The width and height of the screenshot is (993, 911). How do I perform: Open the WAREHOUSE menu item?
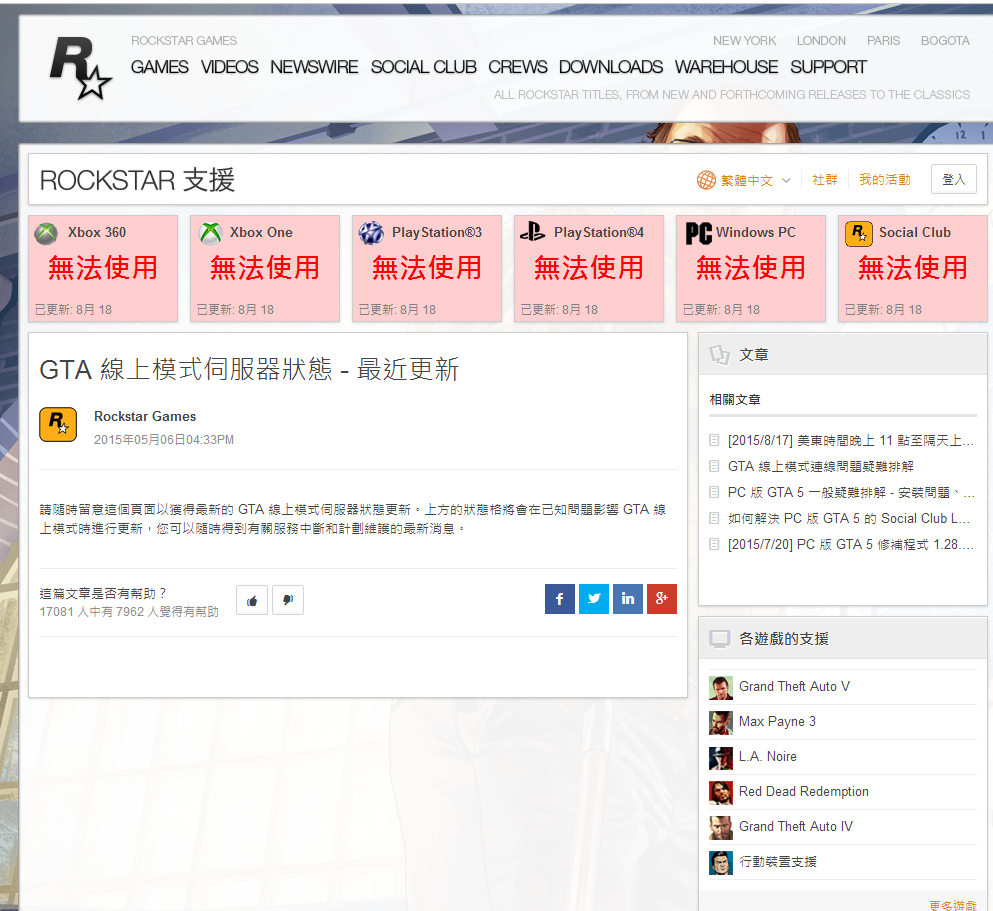[x=726, y=67]
